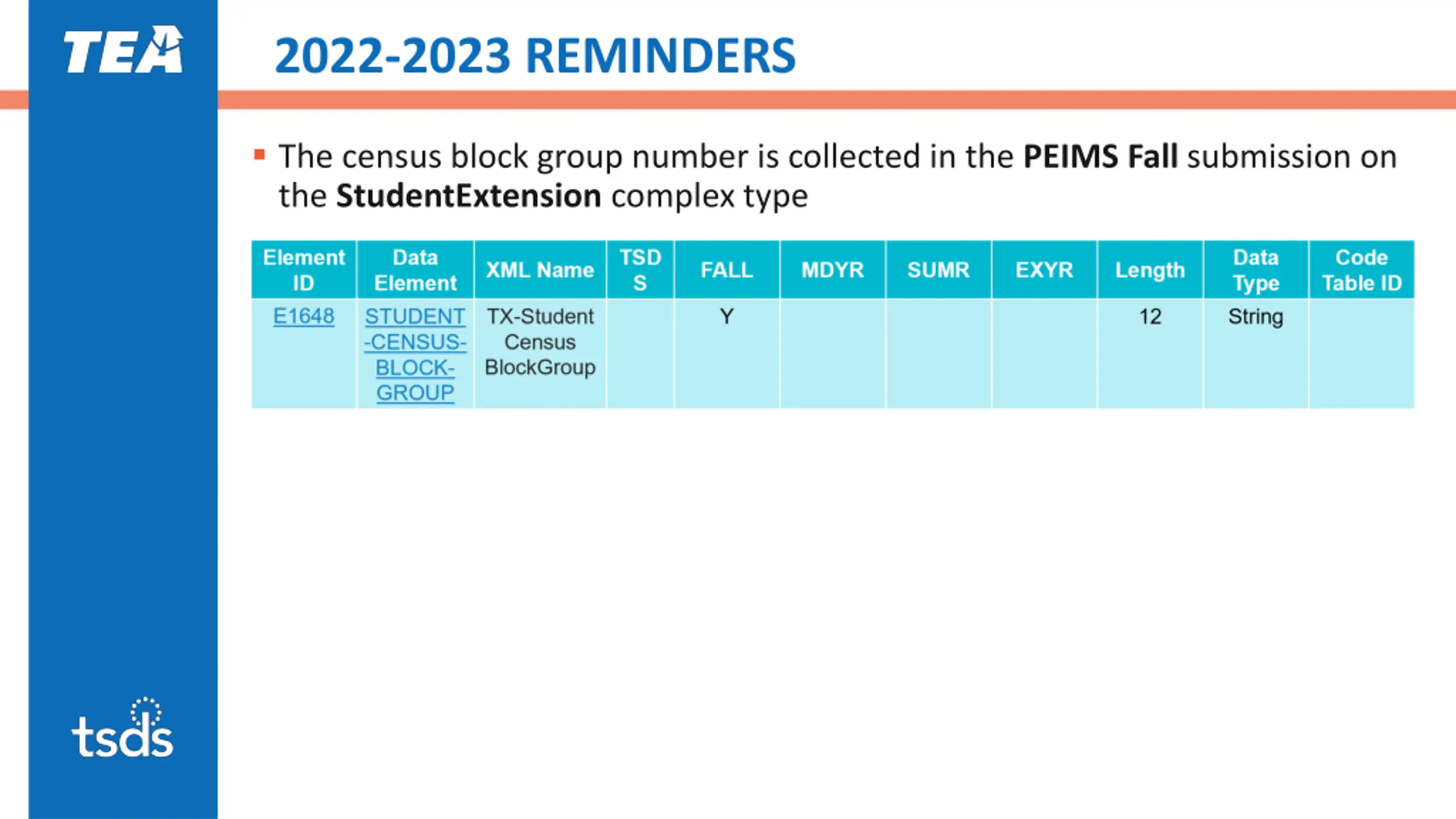1456x819 pixels.
Task: Select the Code Table ID header
Action: [1362, 270]
